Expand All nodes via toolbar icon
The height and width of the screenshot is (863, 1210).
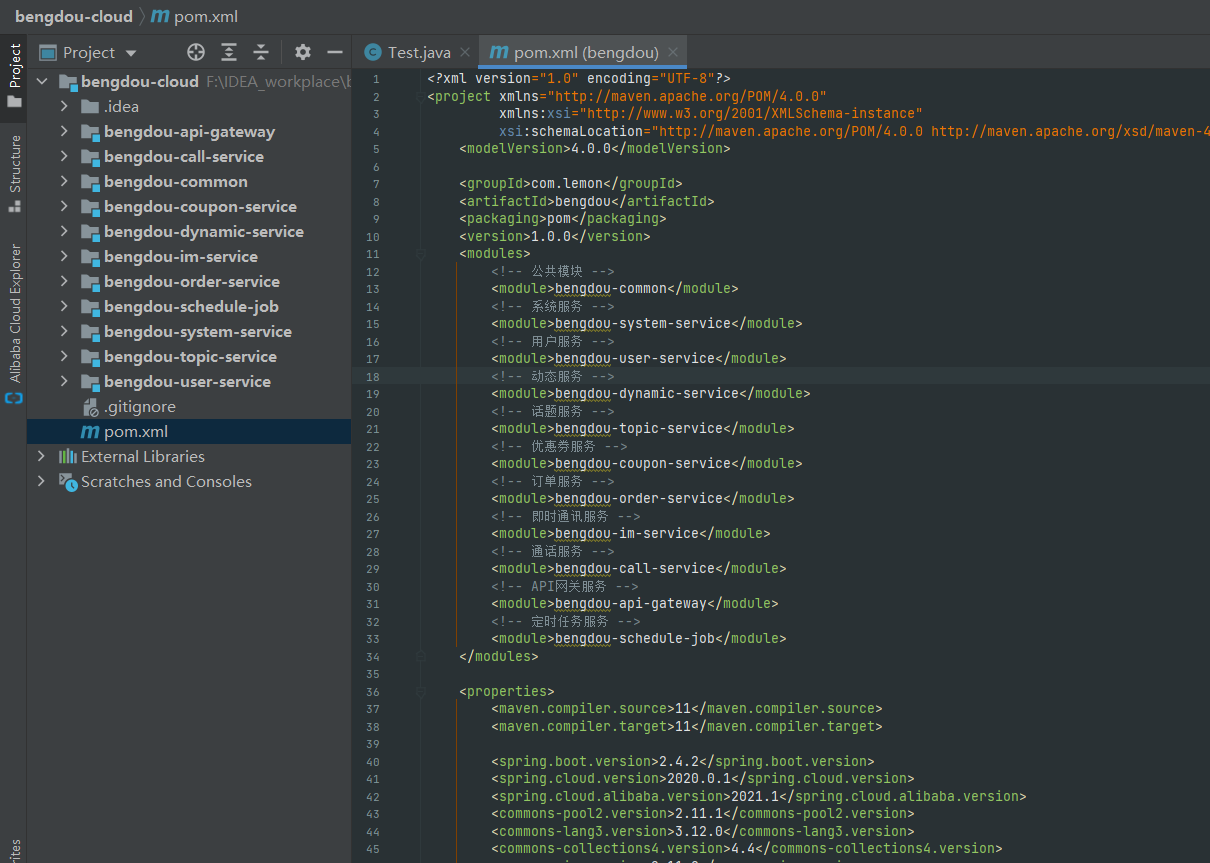pos(229,51)
